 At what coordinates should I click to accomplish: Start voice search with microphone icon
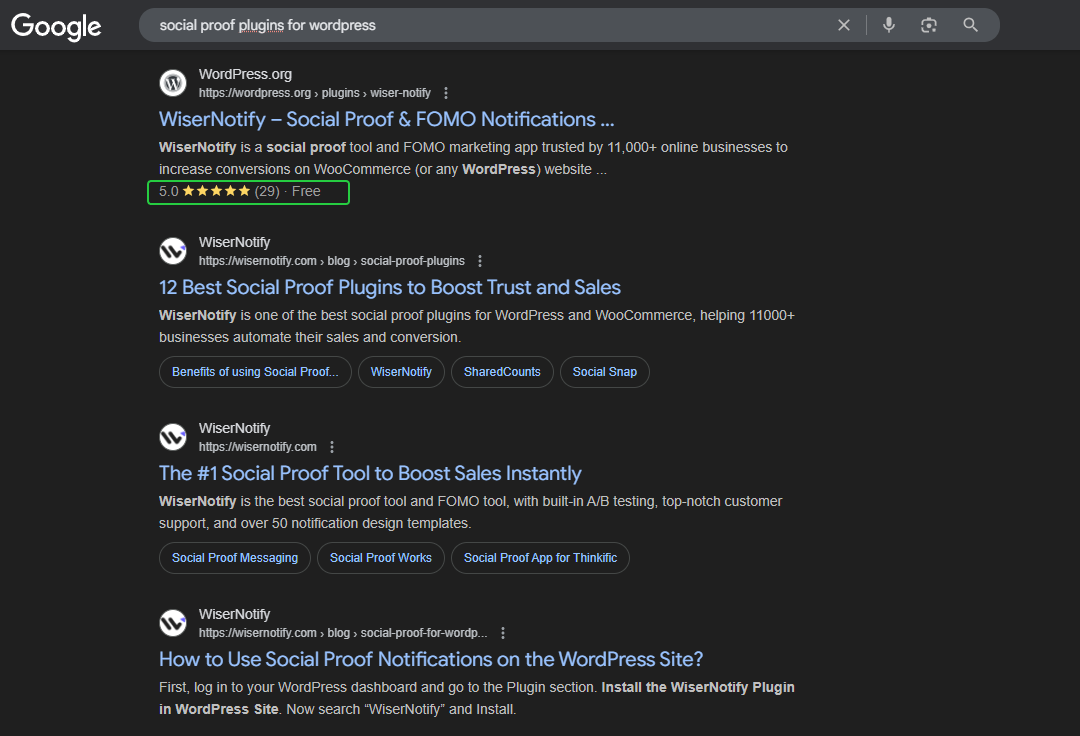889,25
